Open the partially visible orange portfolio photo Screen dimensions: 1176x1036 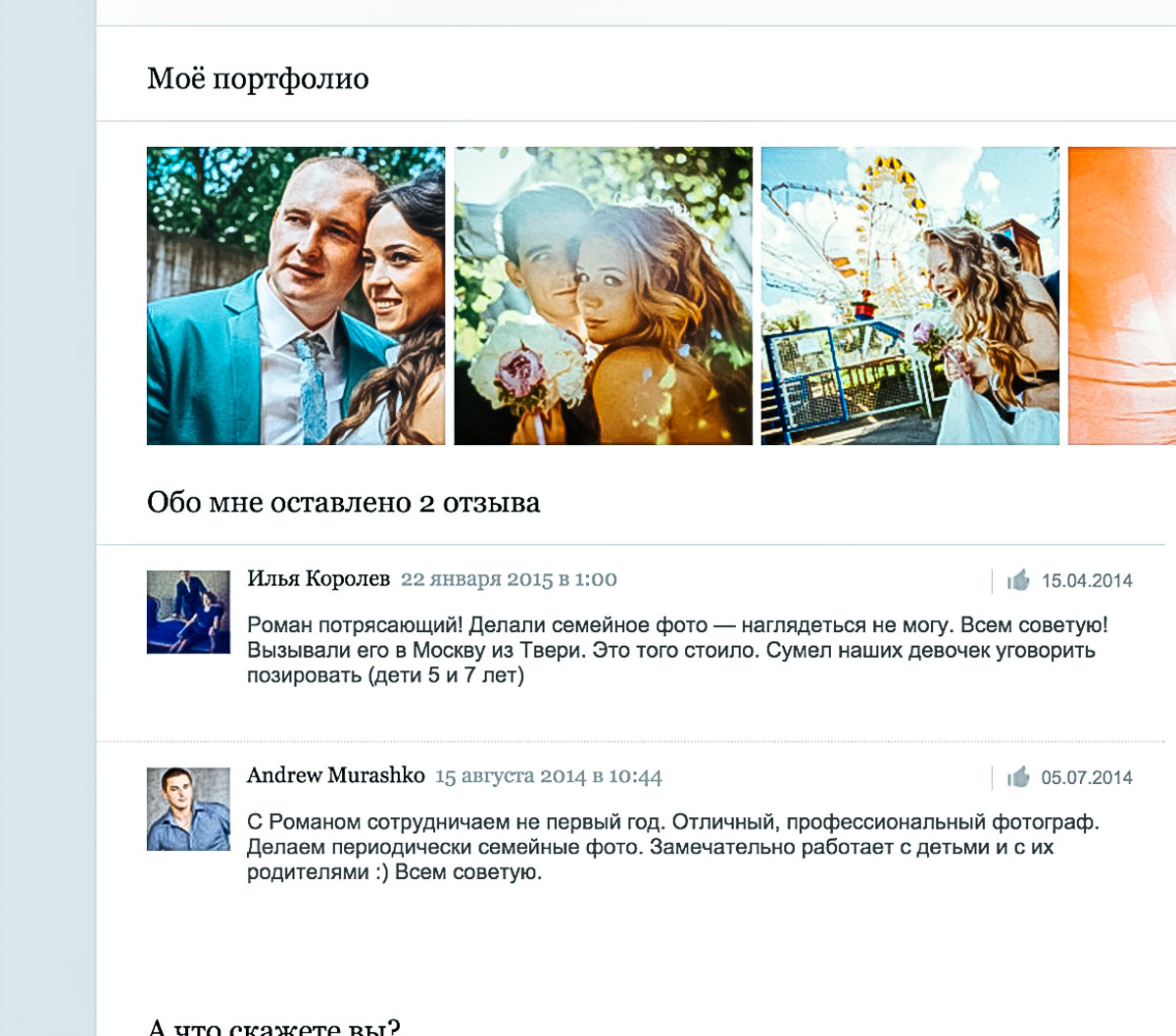[1122, 296]
